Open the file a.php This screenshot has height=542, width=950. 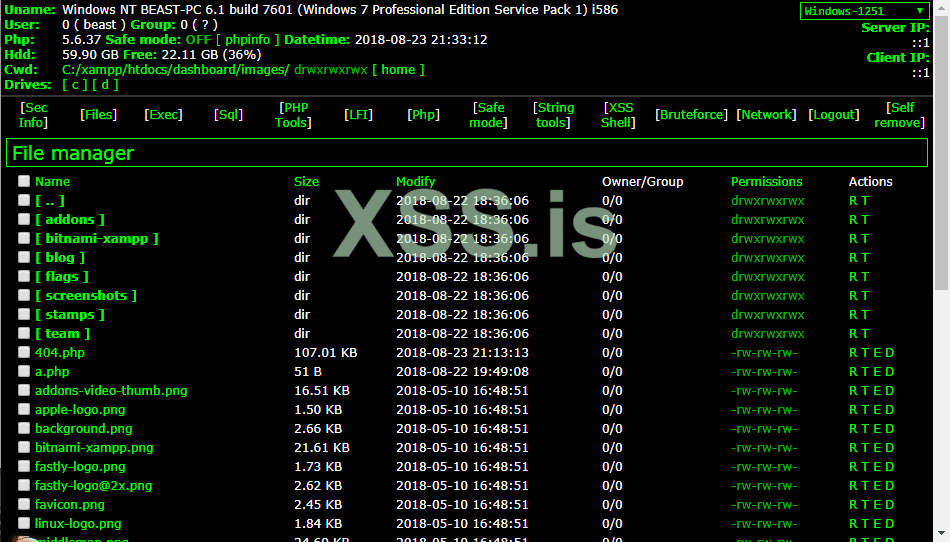click(x=52, y=371)
